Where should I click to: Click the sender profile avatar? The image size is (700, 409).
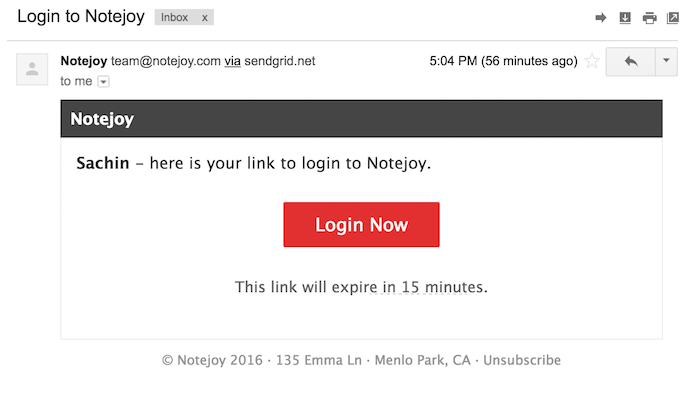[32, 69]
